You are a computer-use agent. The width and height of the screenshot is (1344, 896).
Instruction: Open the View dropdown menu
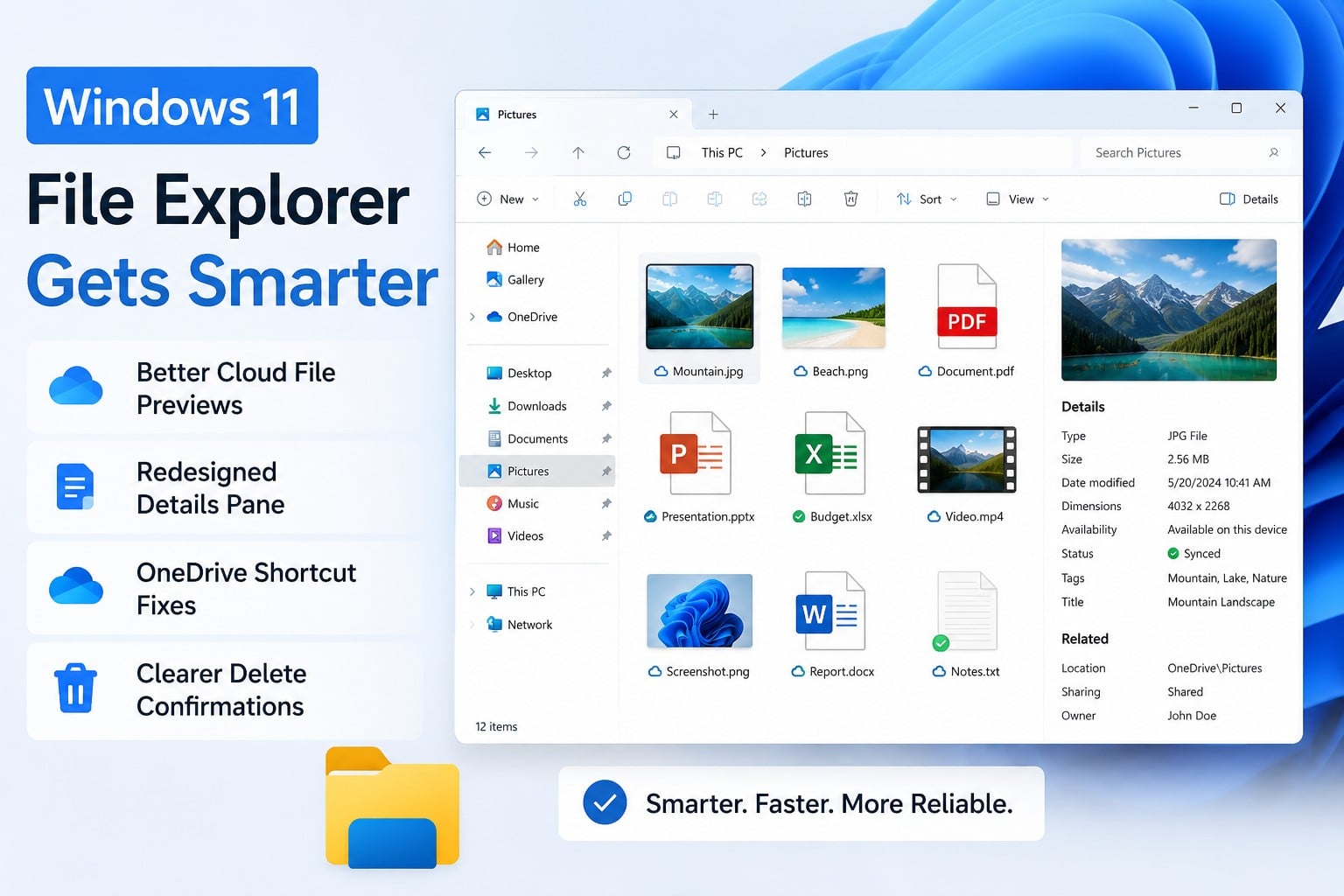point(1017,199)
